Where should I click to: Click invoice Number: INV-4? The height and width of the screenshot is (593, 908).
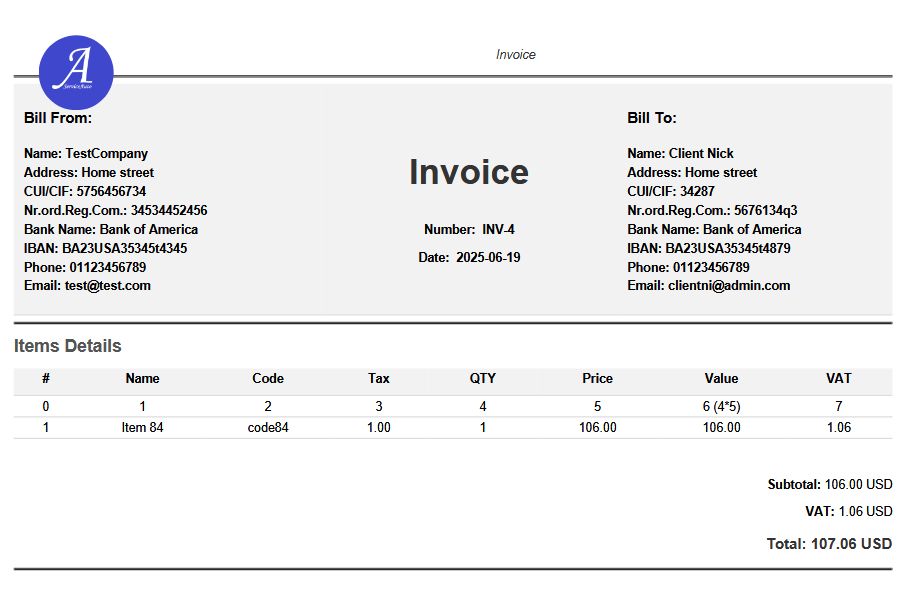coord(469,229)
